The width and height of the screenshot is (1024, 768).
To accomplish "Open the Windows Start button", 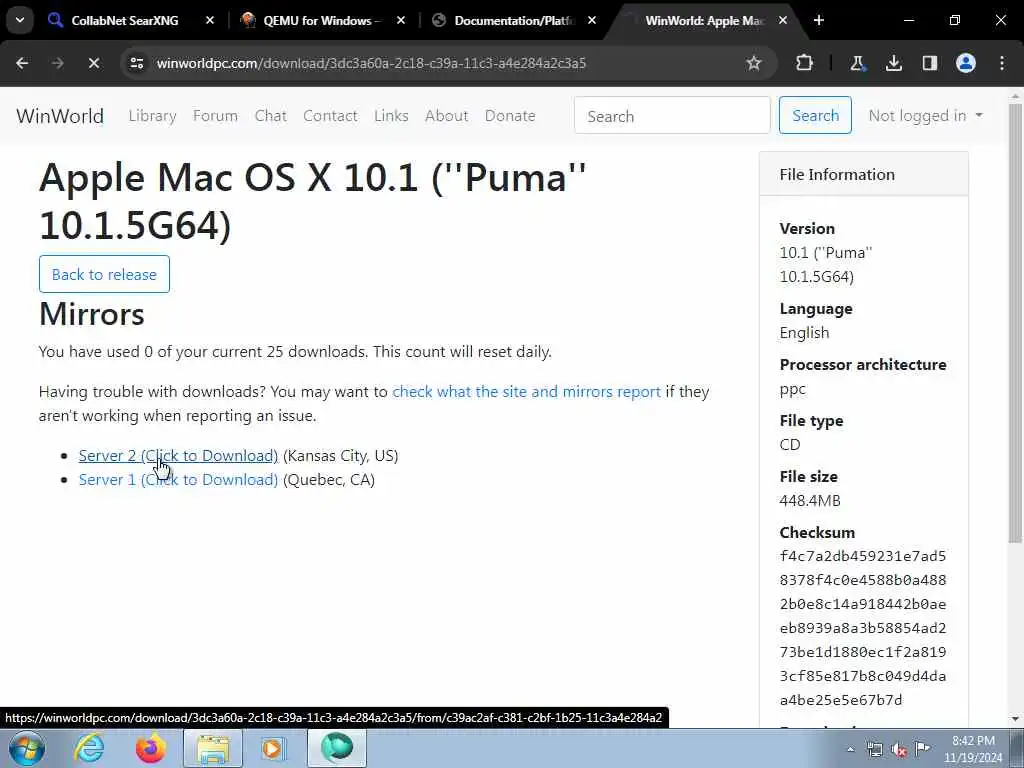I will pos(27,748).
